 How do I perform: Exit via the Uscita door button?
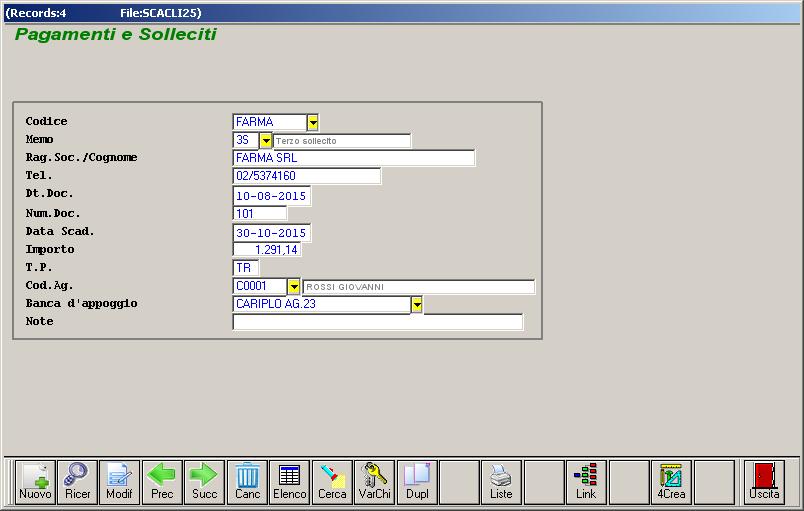(764, 482)
